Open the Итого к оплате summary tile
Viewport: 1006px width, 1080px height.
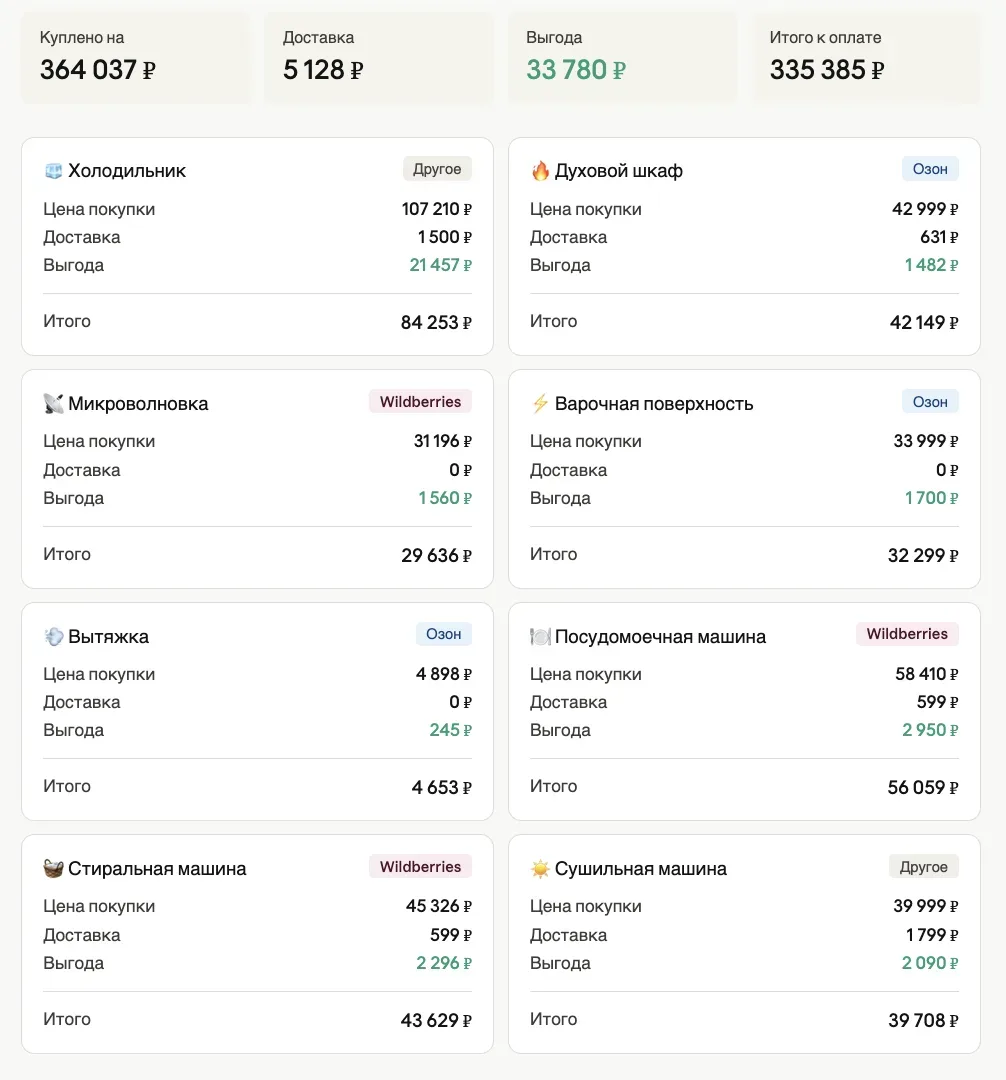866,58
